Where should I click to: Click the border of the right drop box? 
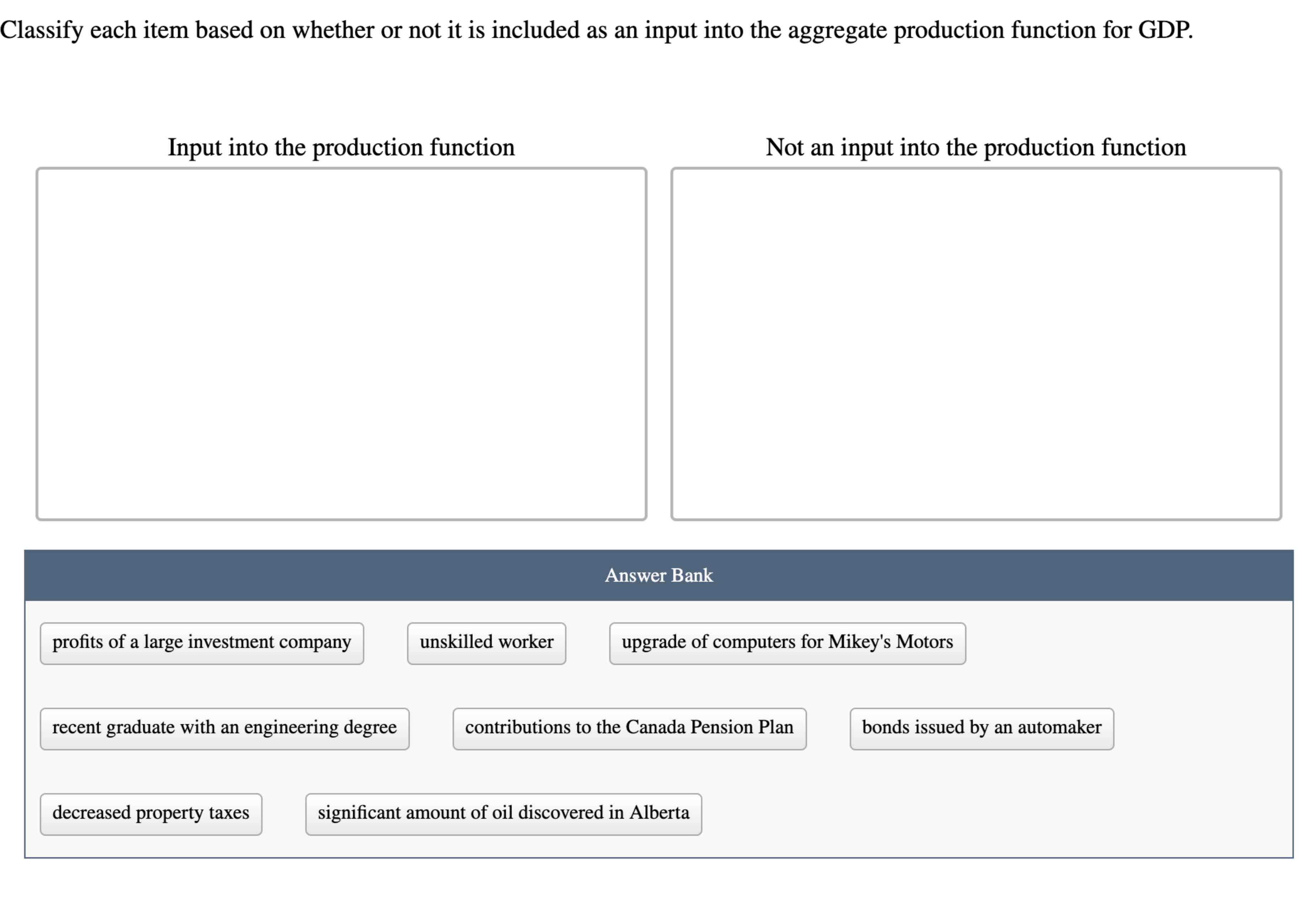(x=975, y=168)
